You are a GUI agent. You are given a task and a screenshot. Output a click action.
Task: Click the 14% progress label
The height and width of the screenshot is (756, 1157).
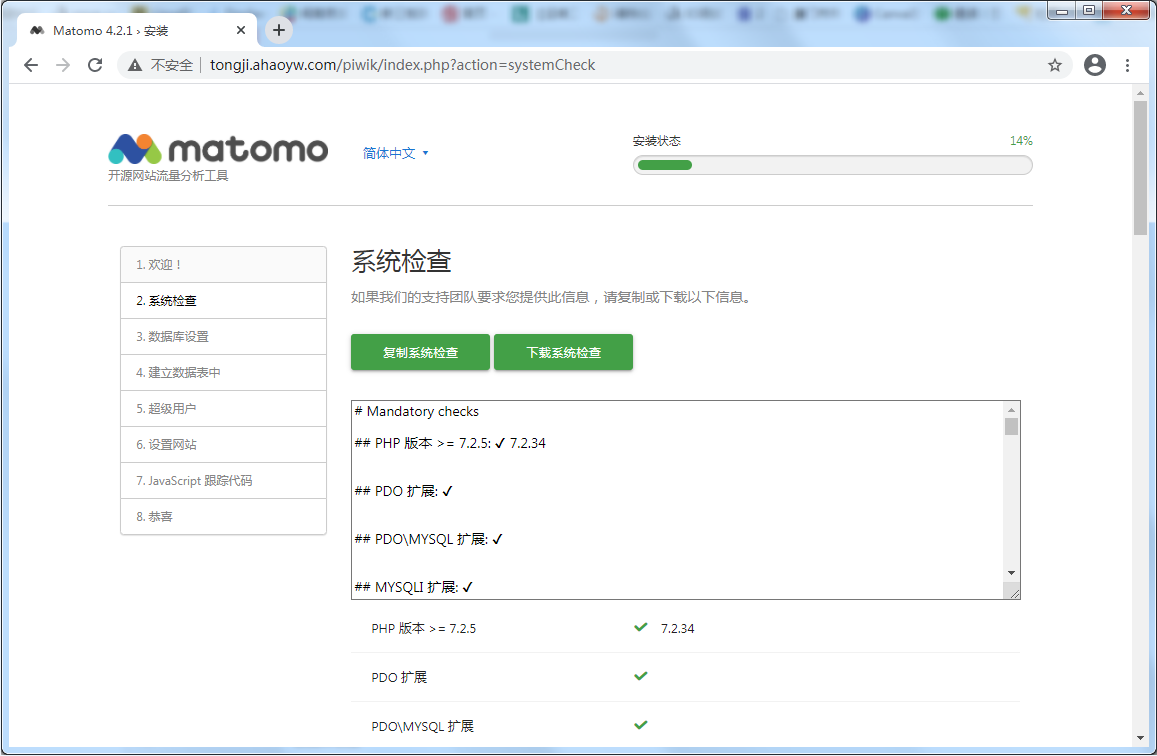tap(1020, 141)
